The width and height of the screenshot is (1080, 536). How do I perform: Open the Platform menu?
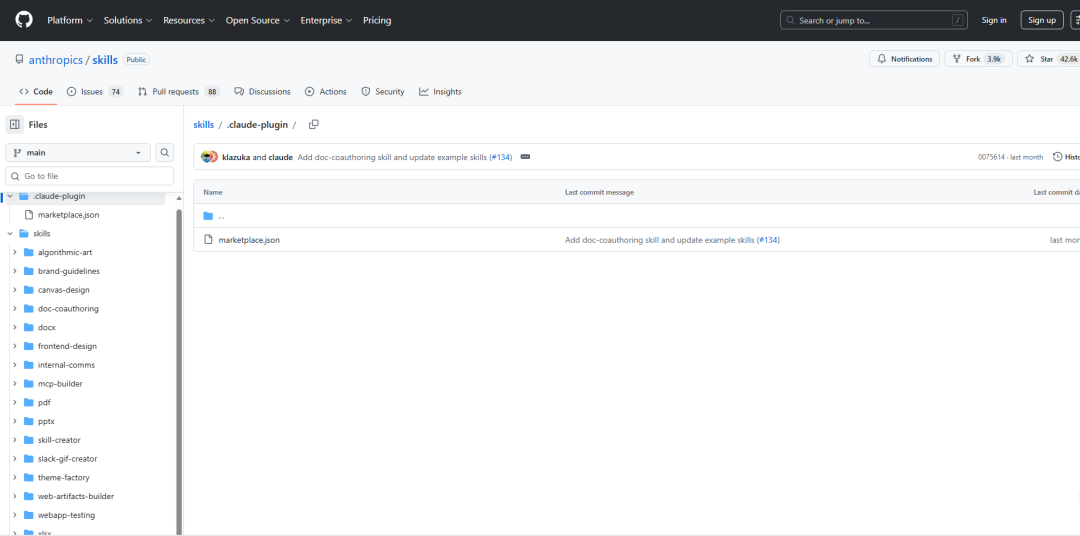70,20
